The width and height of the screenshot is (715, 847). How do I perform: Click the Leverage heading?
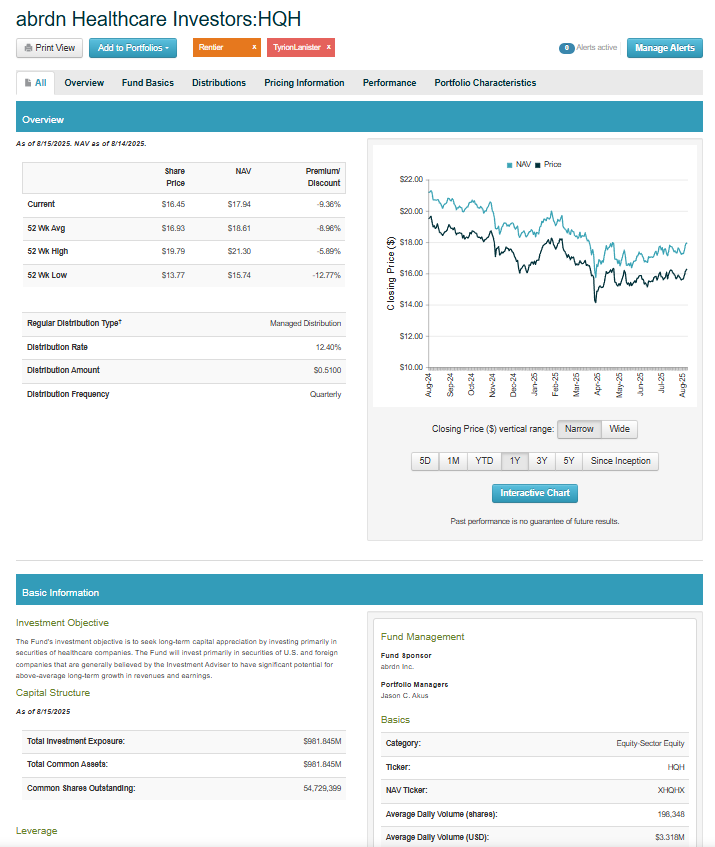tap(36, 831)
